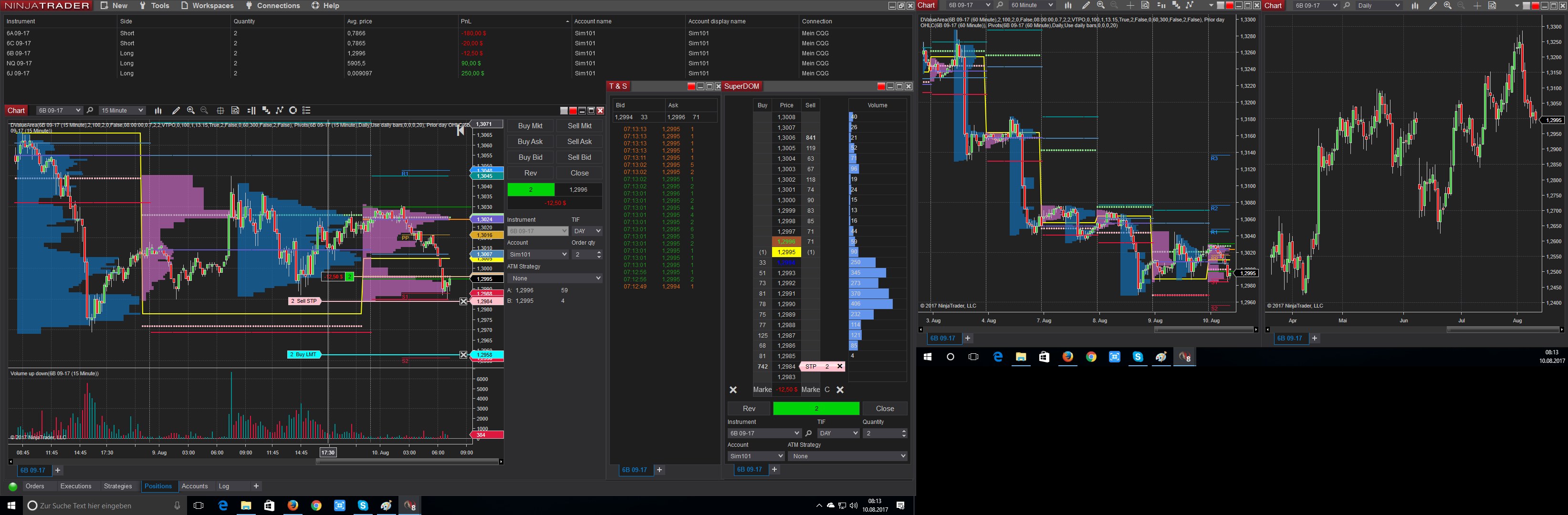This screenshot has height=515, width=1568.
Task: Add new tab in 15 Minute chart window
Action: (58, 470)
